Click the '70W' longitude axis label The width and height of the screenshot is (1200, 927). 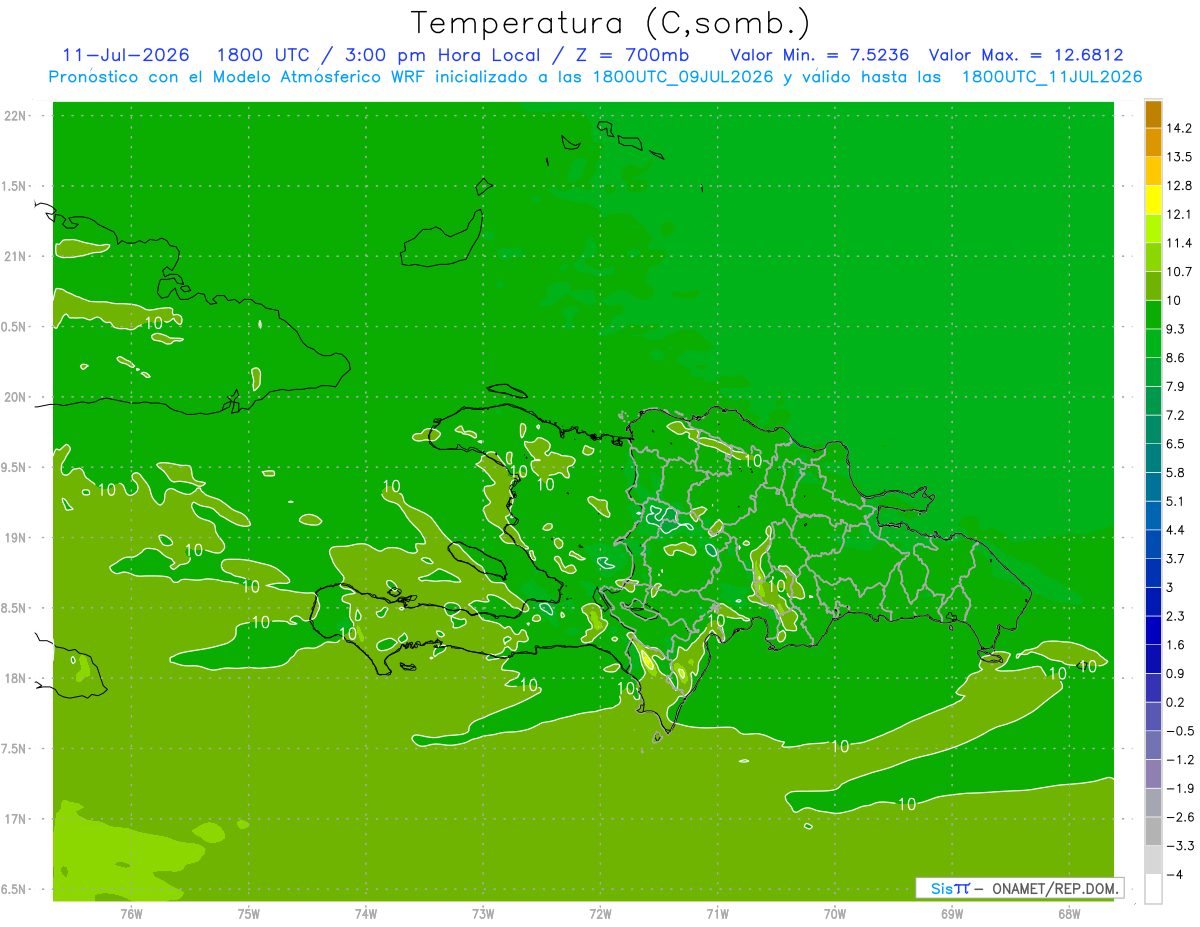point(835,914)
